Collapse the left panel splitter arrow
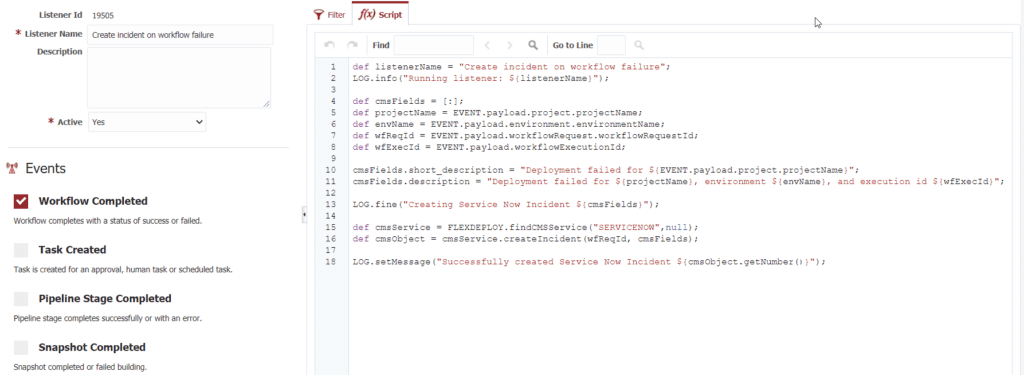This screenshot has width=1024, height=375. point(304,214)
